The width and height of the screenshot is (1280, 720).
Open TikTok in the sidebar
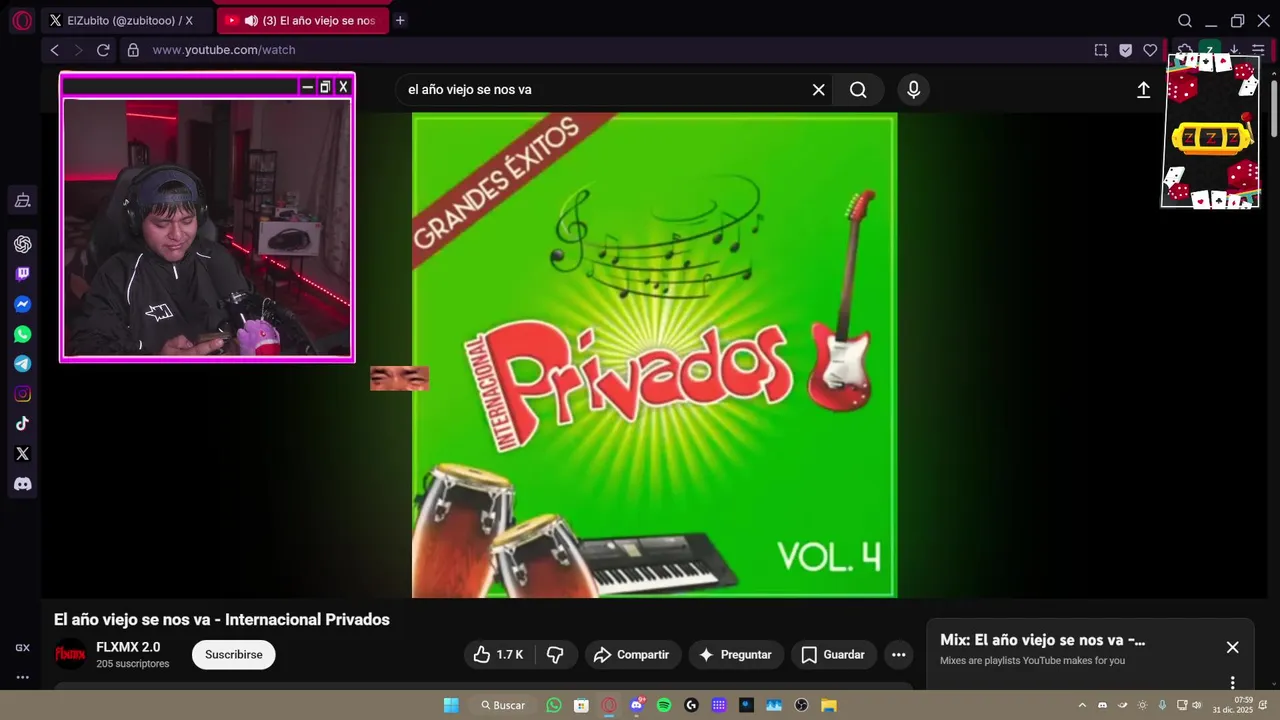click(22, 424)
